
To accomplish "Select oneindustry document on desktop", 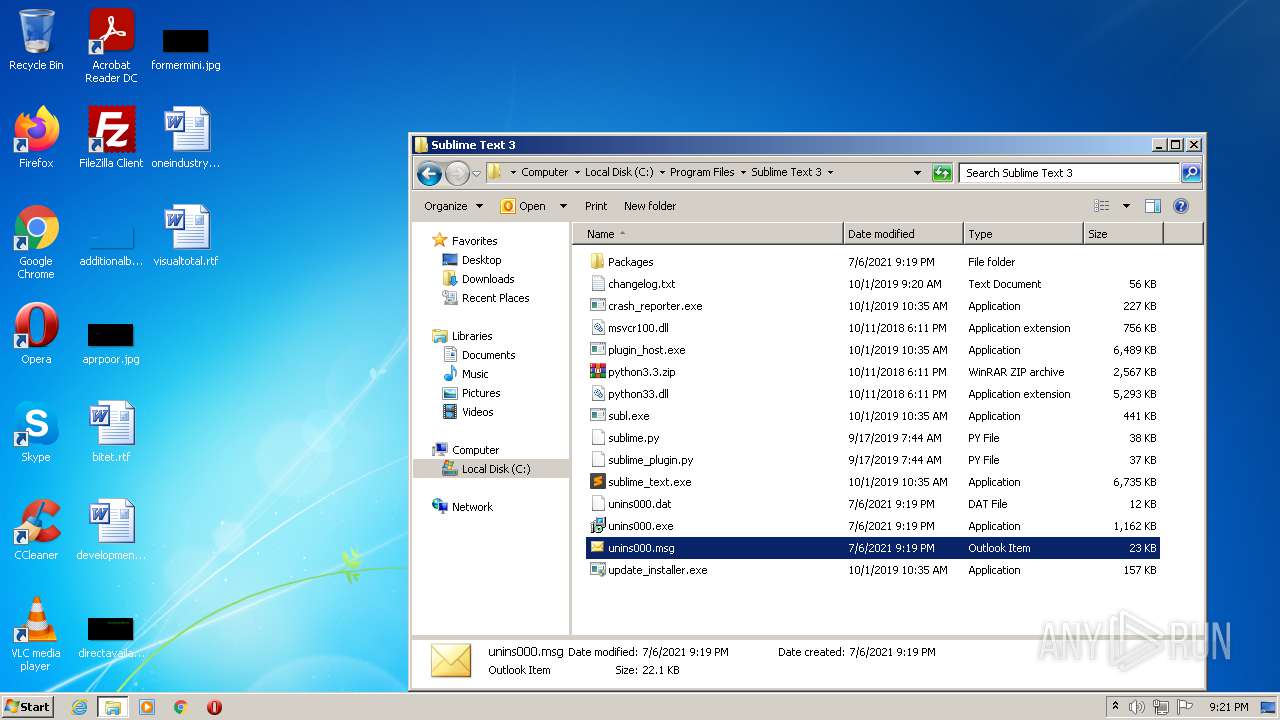I will (x=186, y=137).
